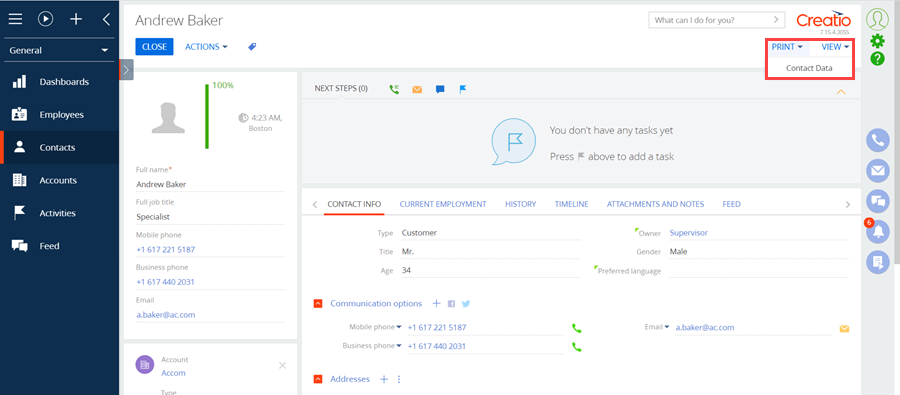Open the Actions dropdown

click(206, 47)
